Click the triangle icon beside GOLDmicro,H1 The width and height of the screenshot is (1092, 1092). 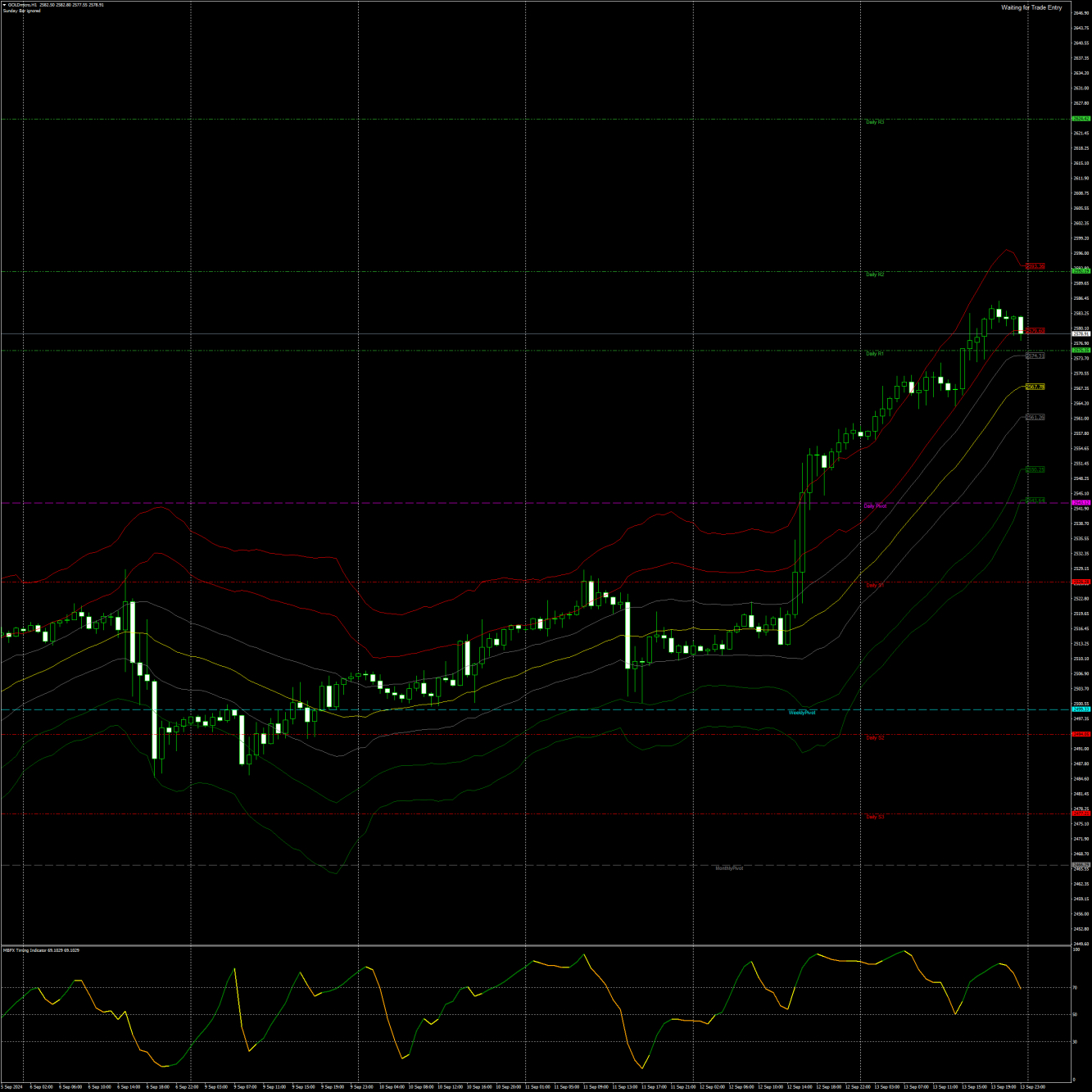pyautogui.click(x=5, y=5)
